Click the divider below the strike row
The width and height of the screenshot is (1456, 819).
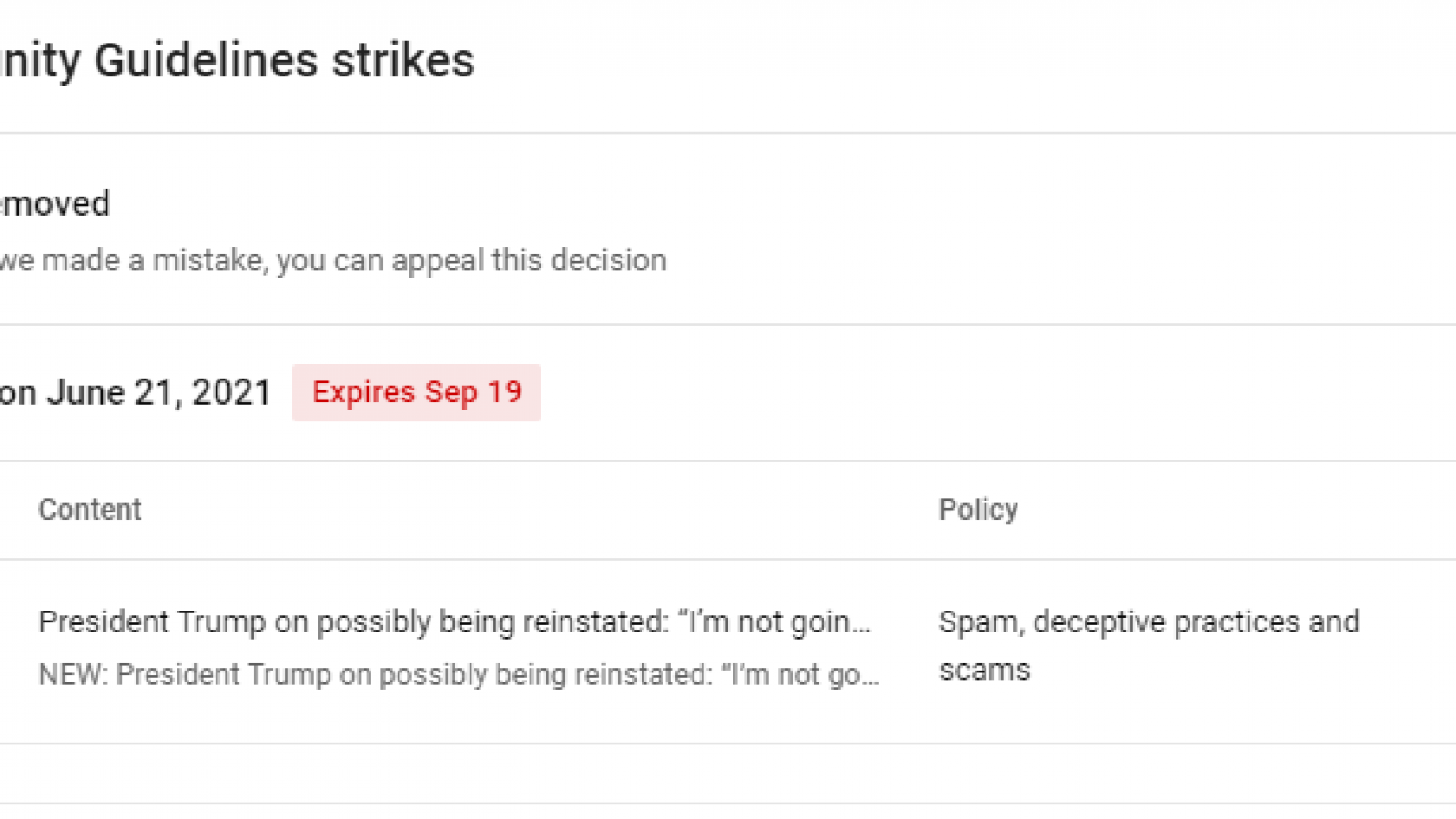coord(728,744)
